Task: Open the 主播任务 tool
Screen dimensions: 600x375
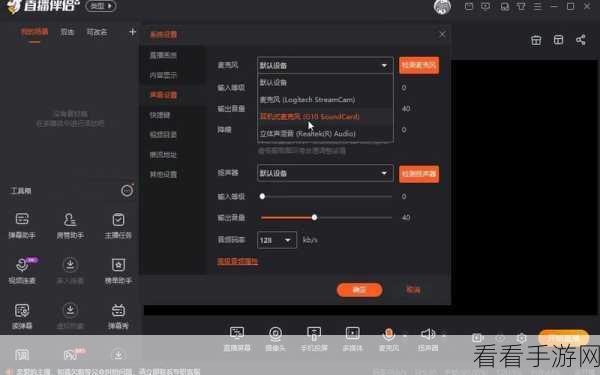Action: click(118, 226)
